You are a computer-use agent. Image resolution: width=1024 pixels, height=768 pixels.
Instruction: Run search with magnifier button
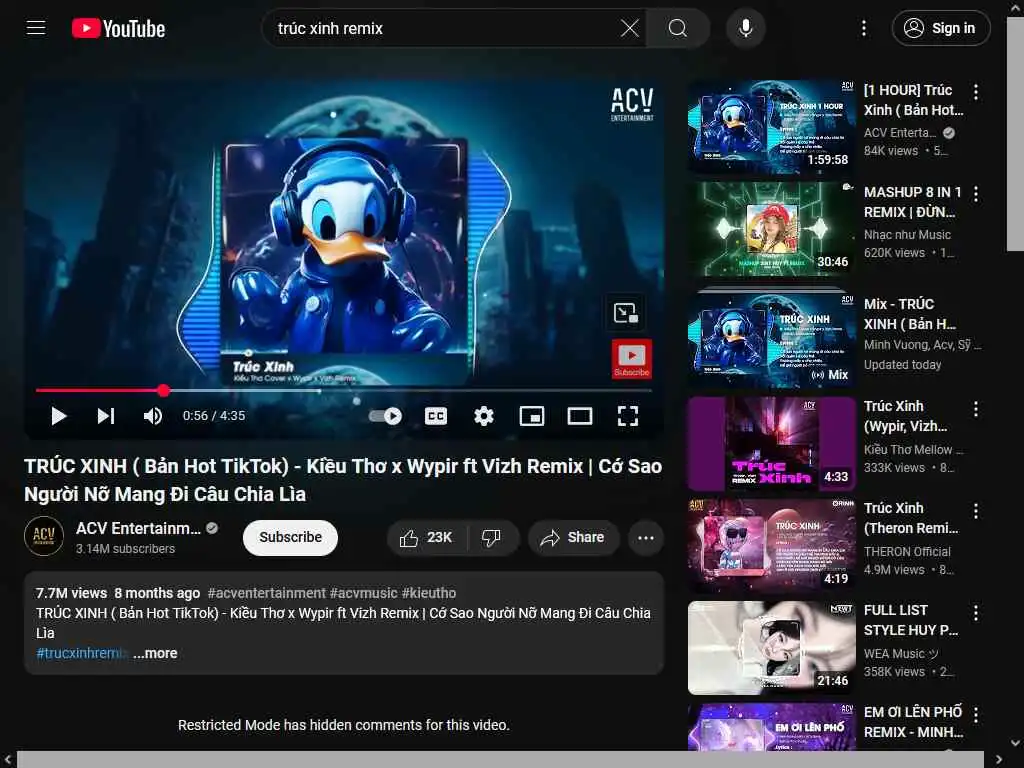pos(677,28)
